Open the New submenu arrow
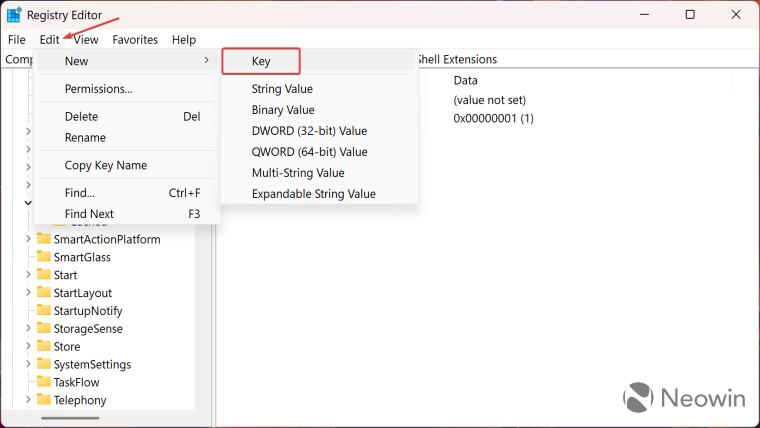Viewport: 760px width, 428px height. (206, 60)
